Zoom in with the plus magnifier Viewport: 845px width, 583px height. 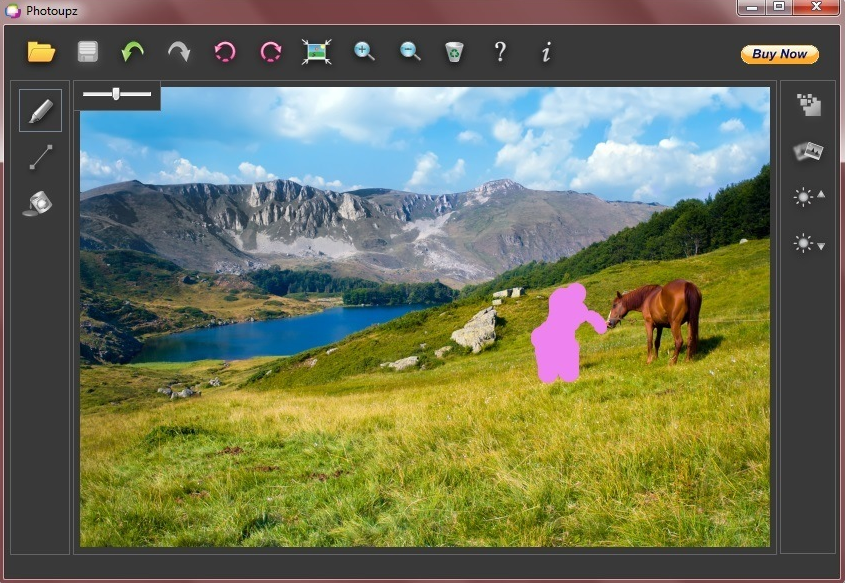tap(364, 52)
